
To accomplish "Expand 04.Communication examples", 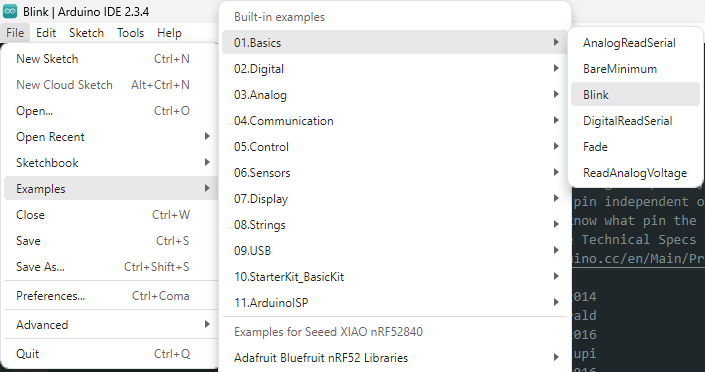I will [x=394, y=121].
